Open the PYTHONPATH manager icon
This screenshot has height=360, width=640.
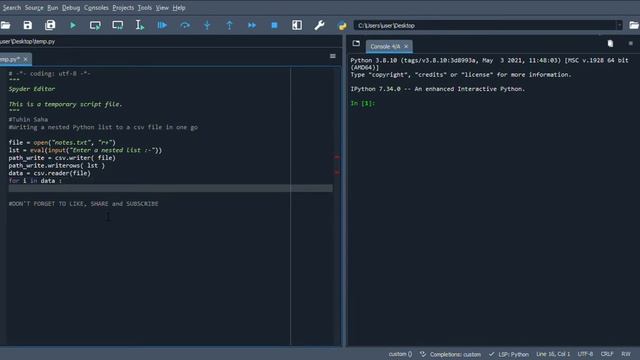pyautogui.click(x=342, y=25)
